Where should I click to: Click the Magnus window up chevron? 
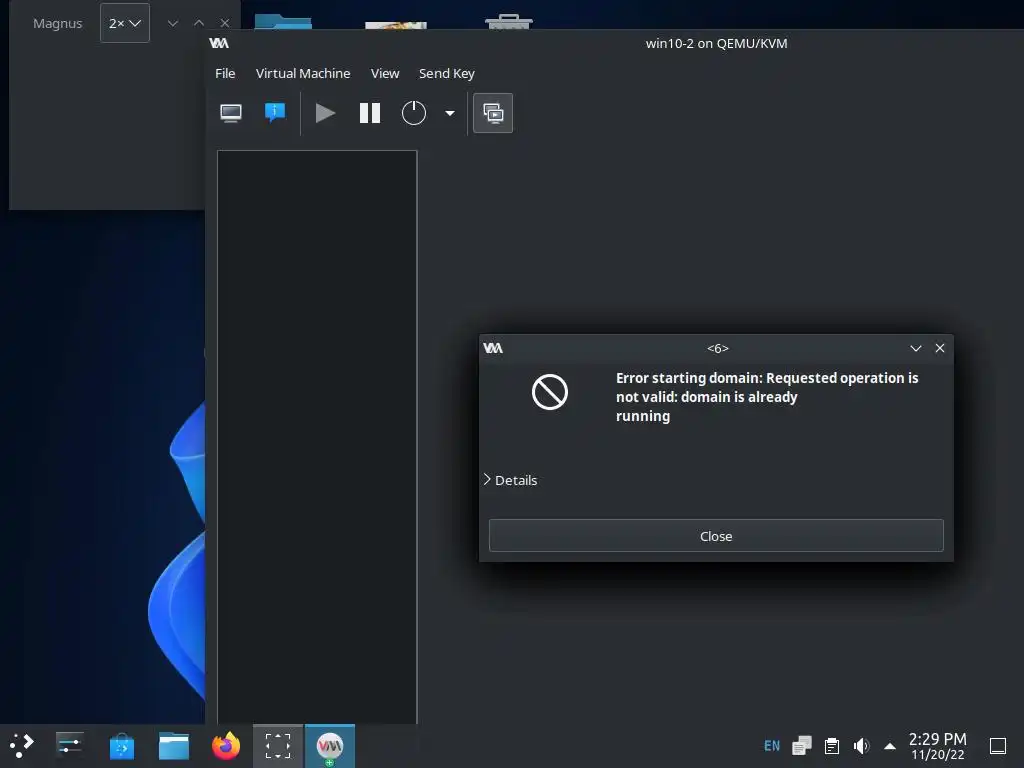coord(199,23)
